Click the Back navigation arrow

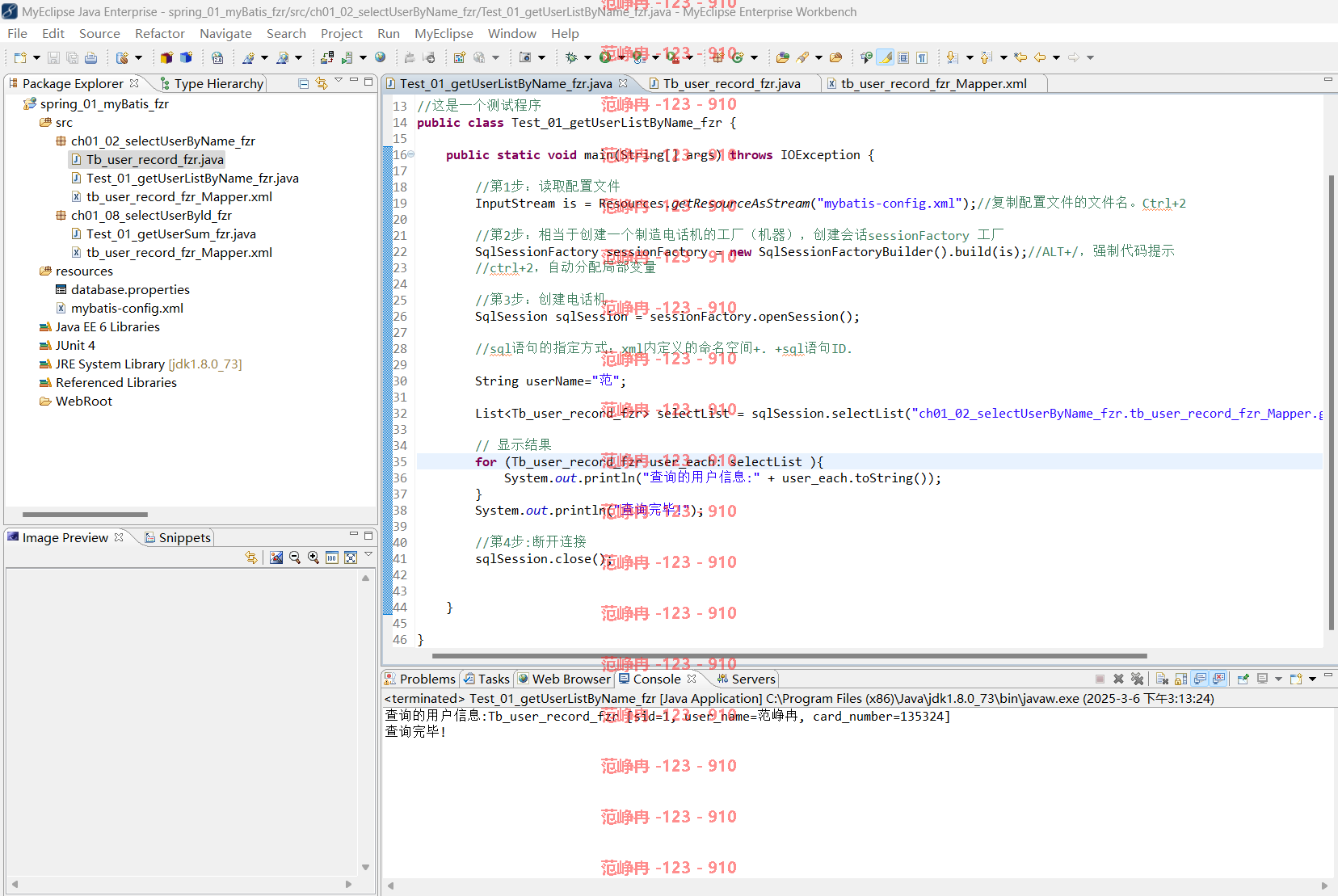(x=1040, y=57)
